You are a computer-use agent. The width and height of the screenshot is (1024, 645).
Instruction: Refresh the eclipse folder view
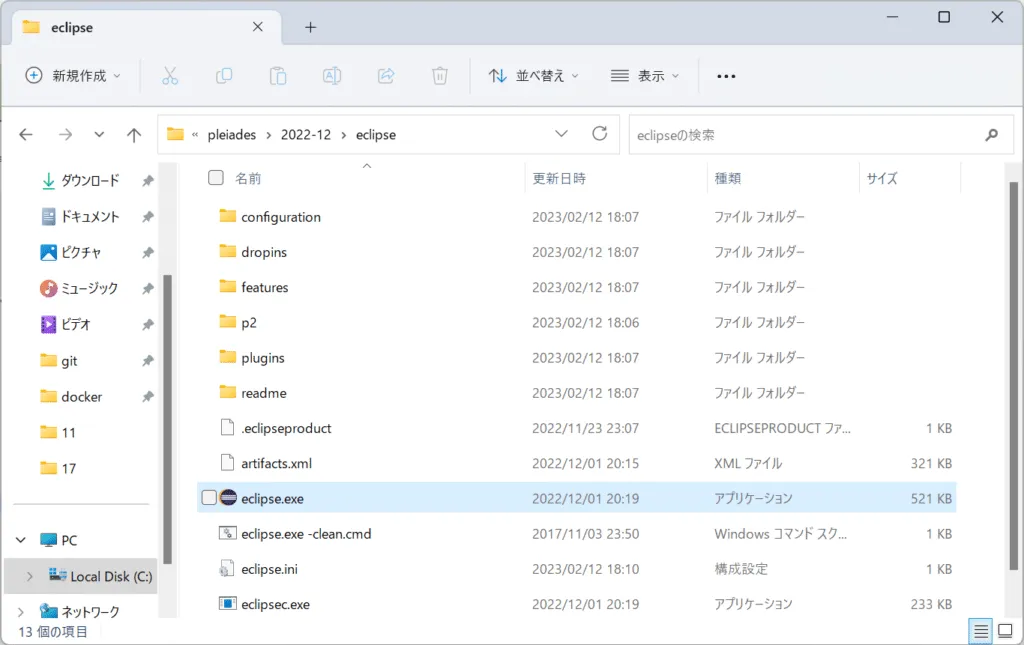pos(600,134)
